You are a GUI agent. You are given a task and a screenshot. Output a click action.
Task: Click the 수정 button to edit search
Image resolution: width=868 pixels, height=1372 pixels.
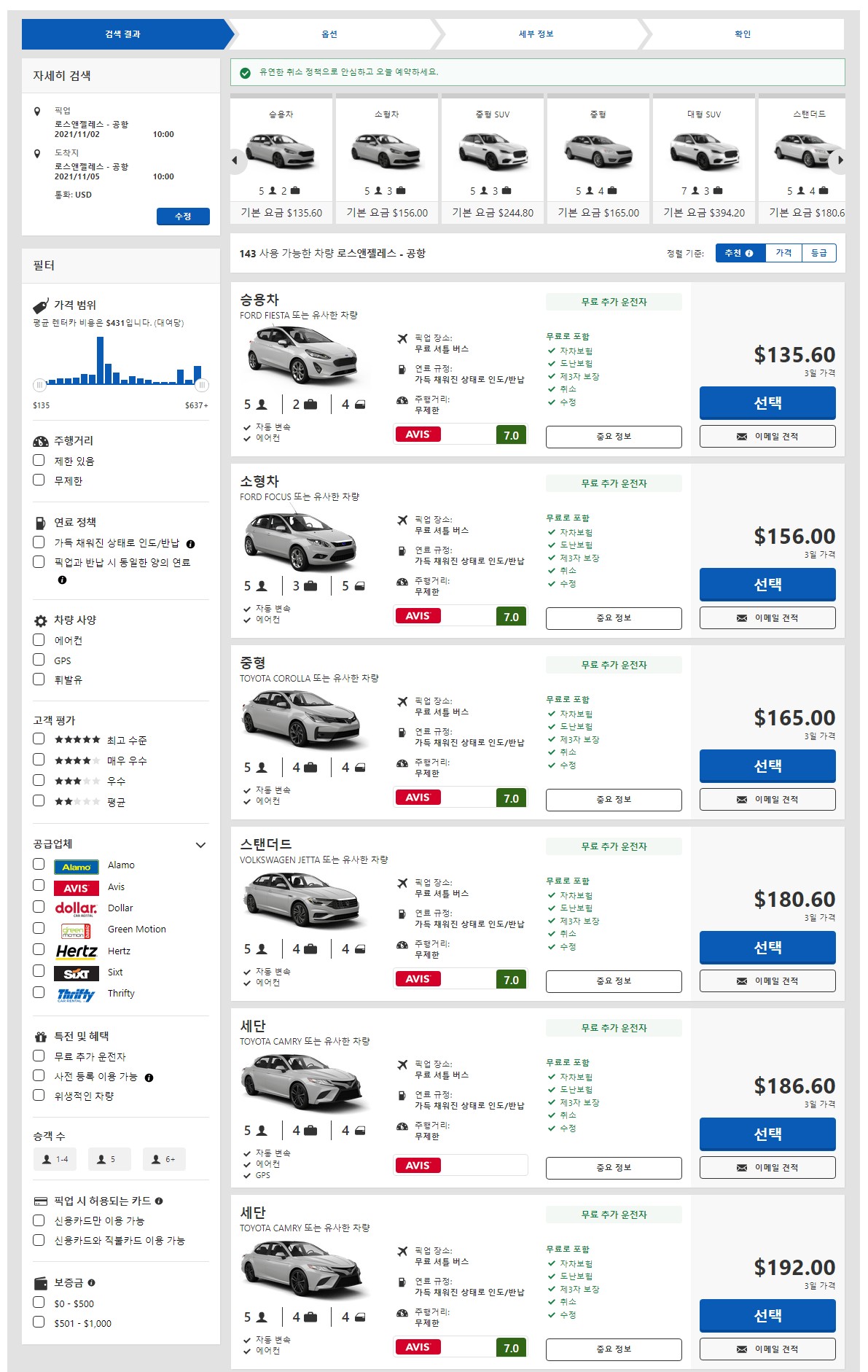tap(183, 217)
